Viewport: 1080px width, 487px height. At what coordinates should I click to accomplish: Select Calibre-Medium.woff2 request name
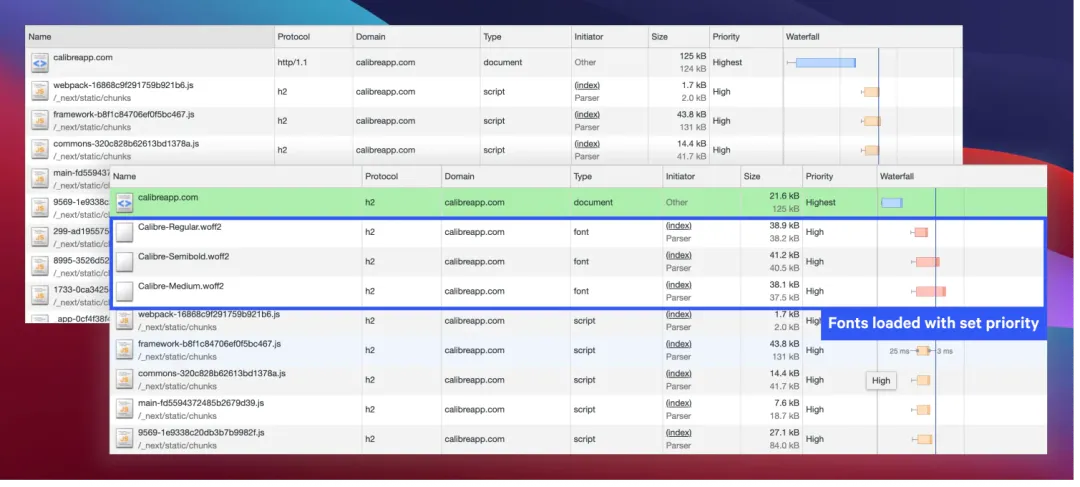[181, 286]
